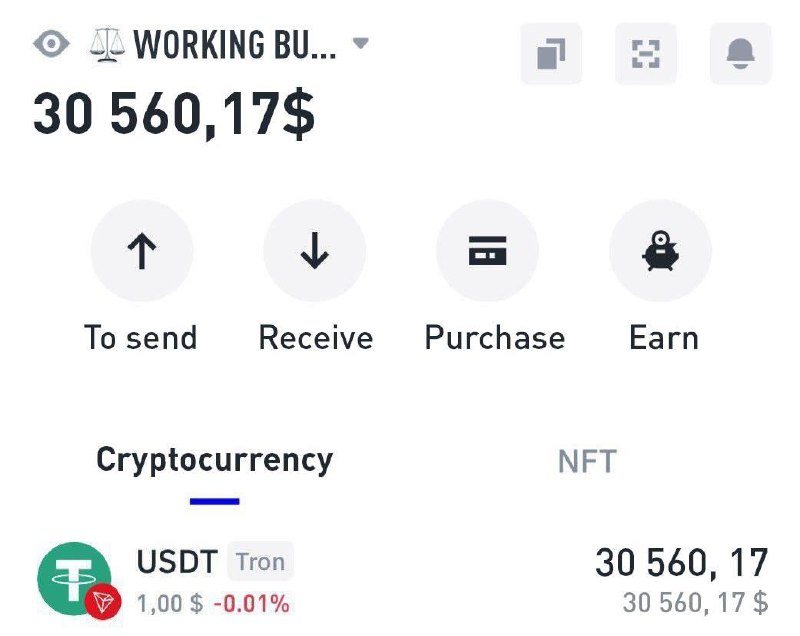Toggle balance visibility with the eye icon
This screenshot has width=800, height=636.
pos(52,45)
